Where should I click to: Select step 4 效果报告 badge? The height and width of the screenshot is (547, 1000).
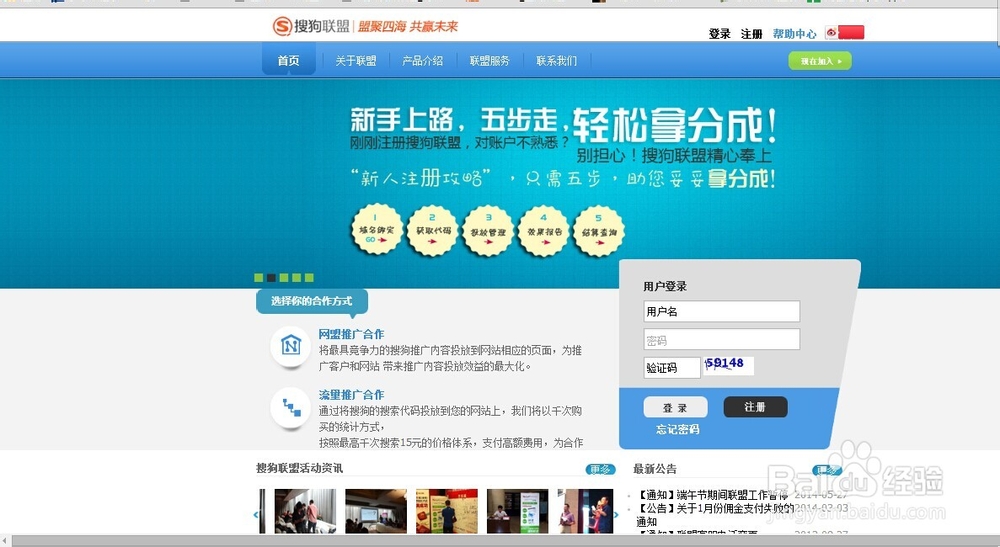543,231
